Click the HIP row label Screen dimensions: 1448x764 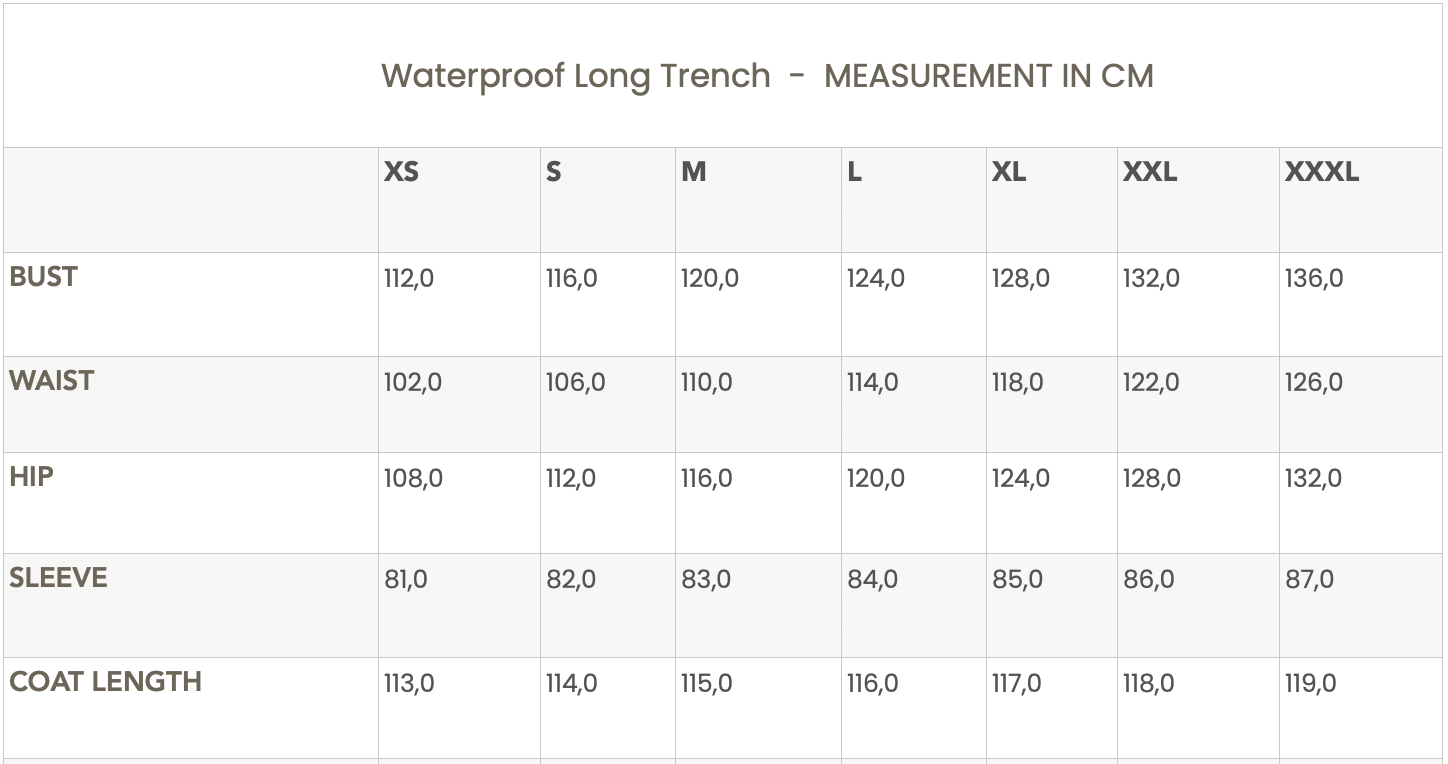point(31,477)
